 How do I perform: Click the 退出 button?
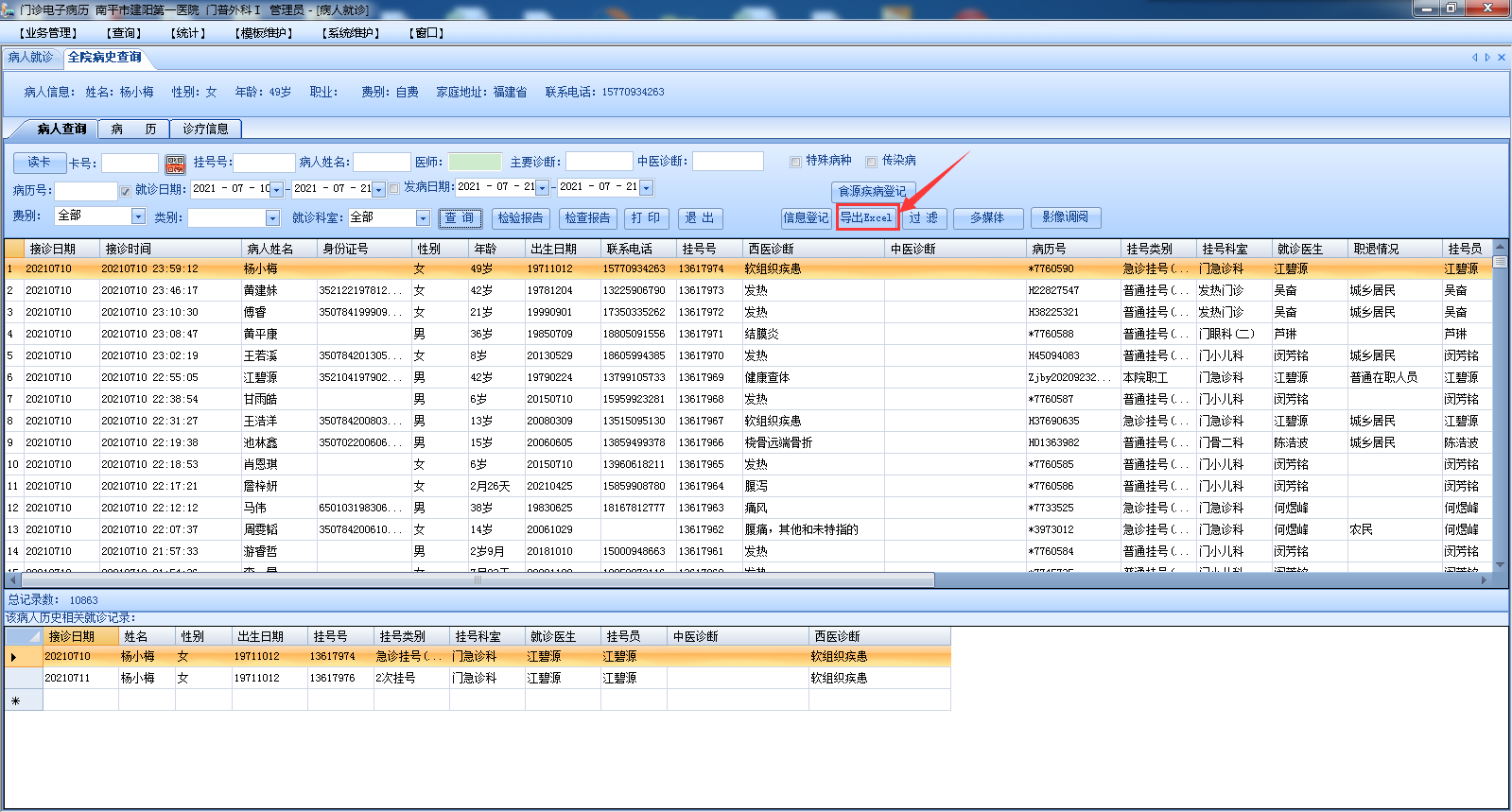700,218
